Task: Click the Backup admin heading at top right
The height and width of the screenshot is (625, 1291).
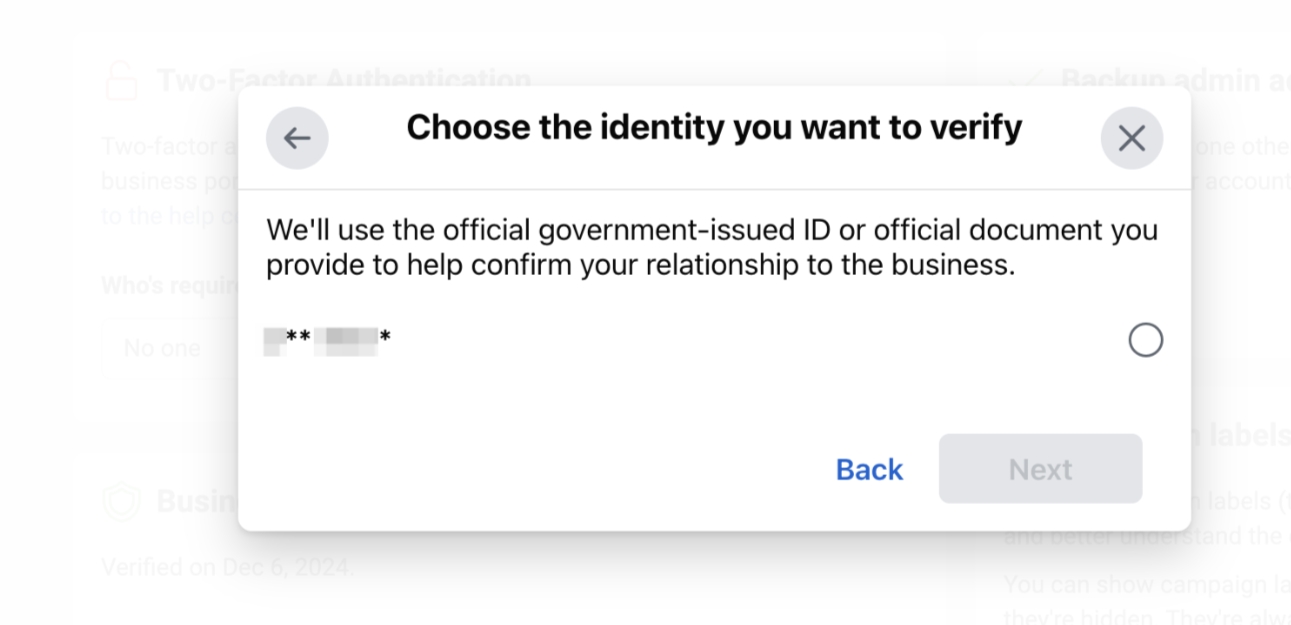Action: (1175, 80)
